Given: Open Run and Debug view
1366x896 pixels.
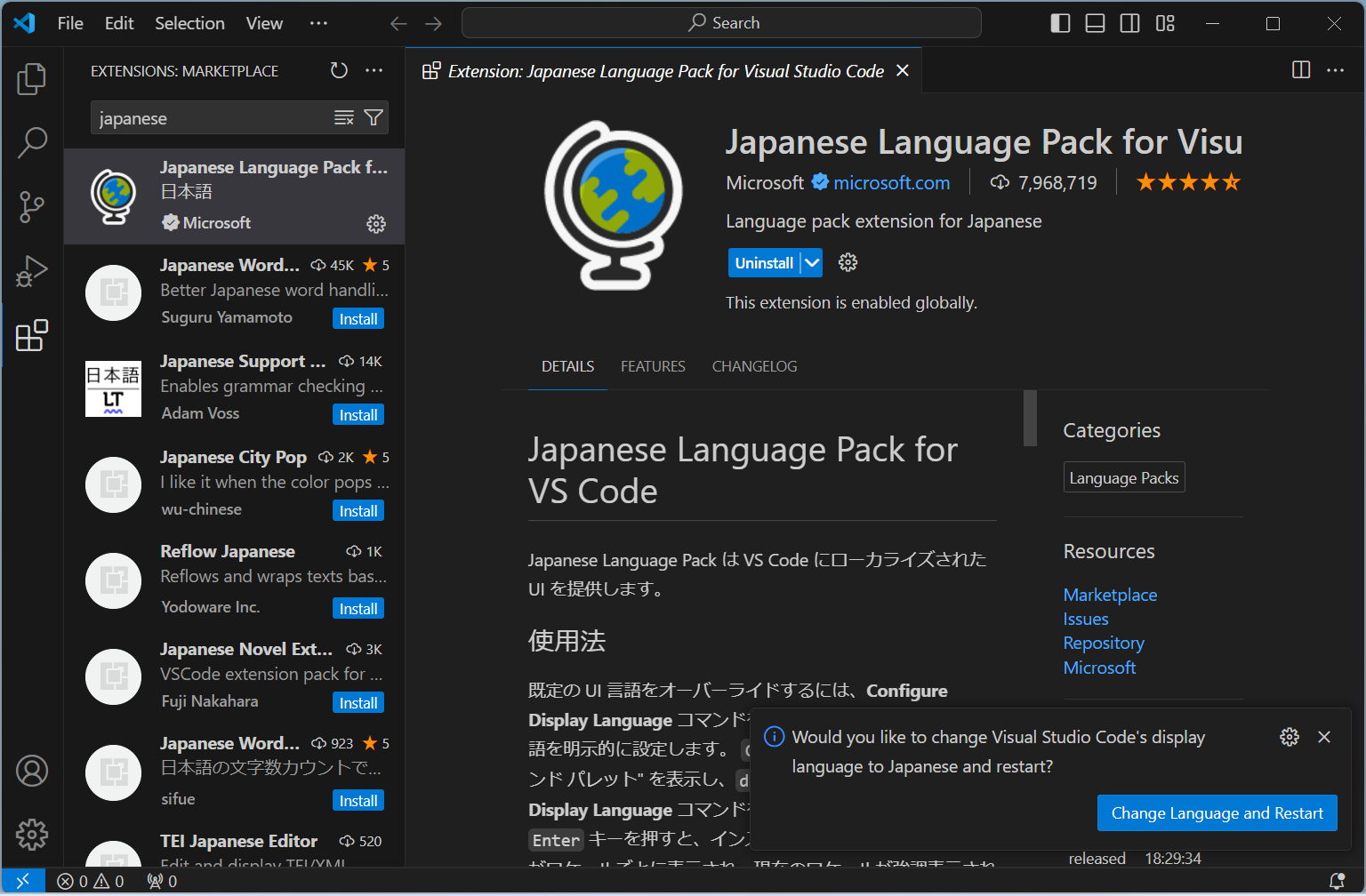Looking at the screenshot, I should coord(32,271).
